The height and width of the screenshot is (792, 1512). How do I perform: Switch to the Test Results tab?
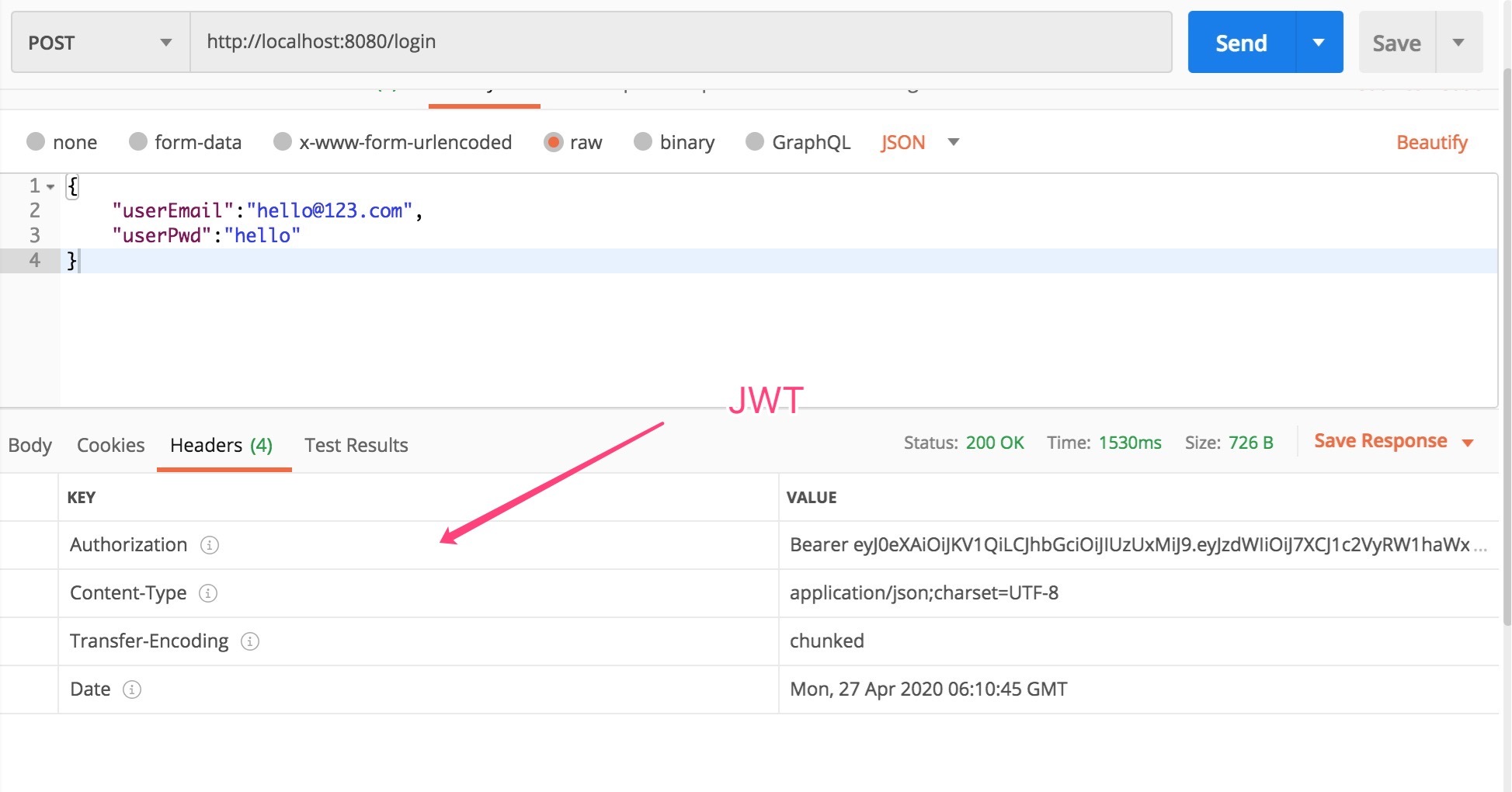pyautogui.click(x=356, y=445)
